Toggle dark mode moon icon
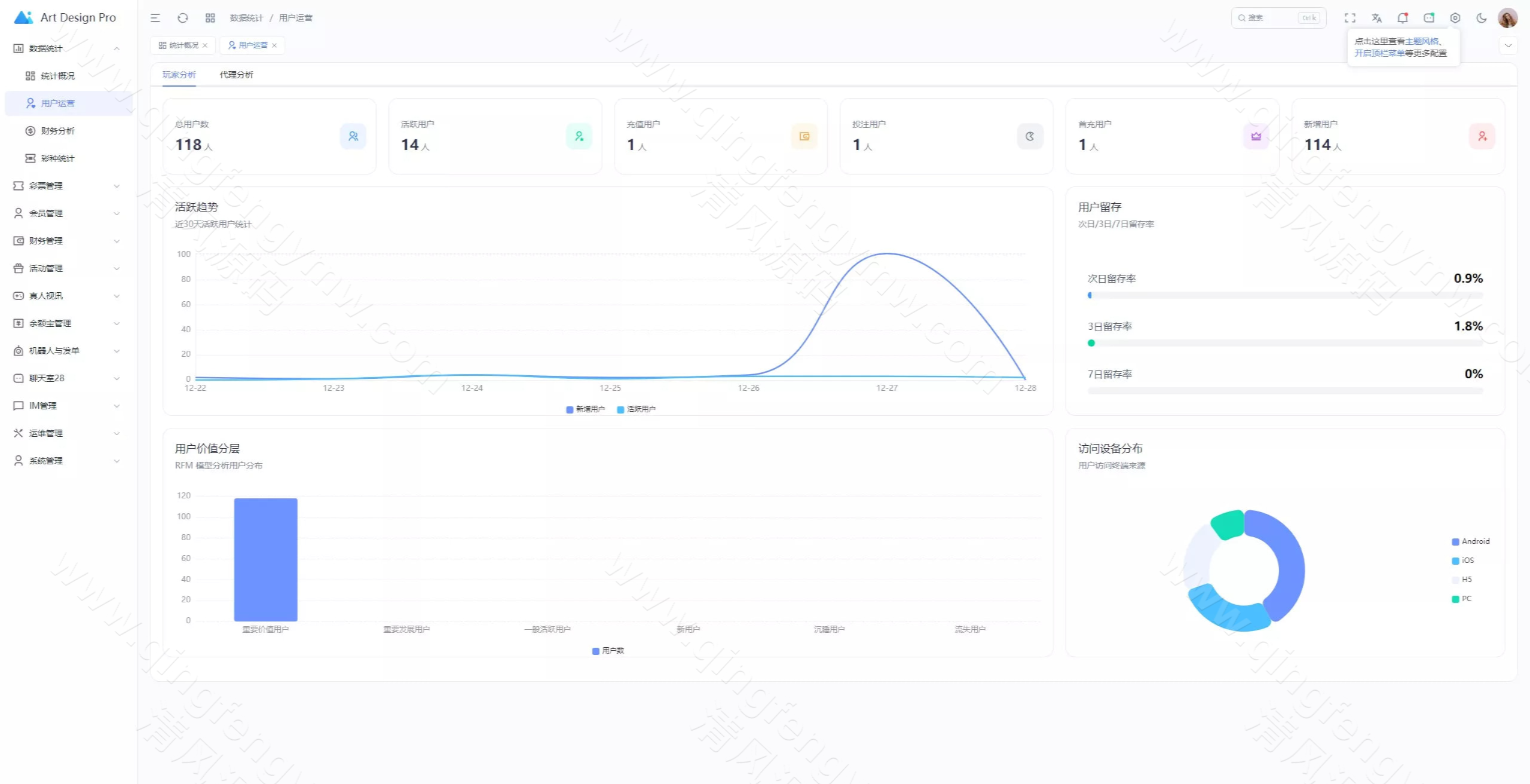Image resolution: width=1530 pixels, height=784 pixels. click(x=1481, y=18)
